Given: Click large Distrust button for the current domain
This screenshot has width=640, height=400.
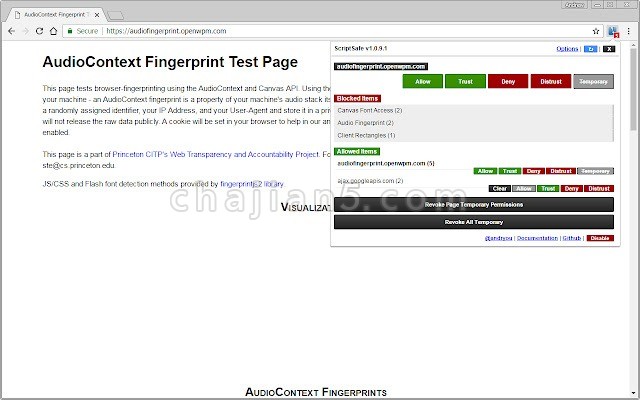Looking at the screenshot, I should [x=551, y=81].
